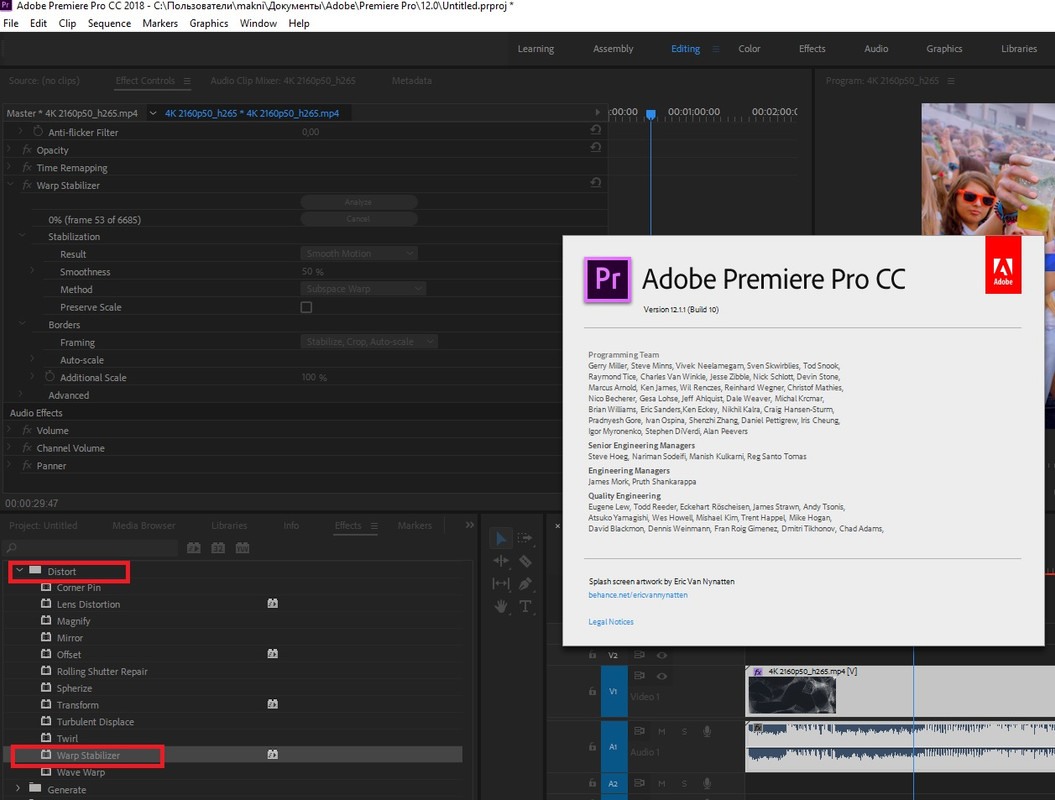Show overflow panel tabs chevrons
Screen dimensions: 1055x800
tap(470, 525)
